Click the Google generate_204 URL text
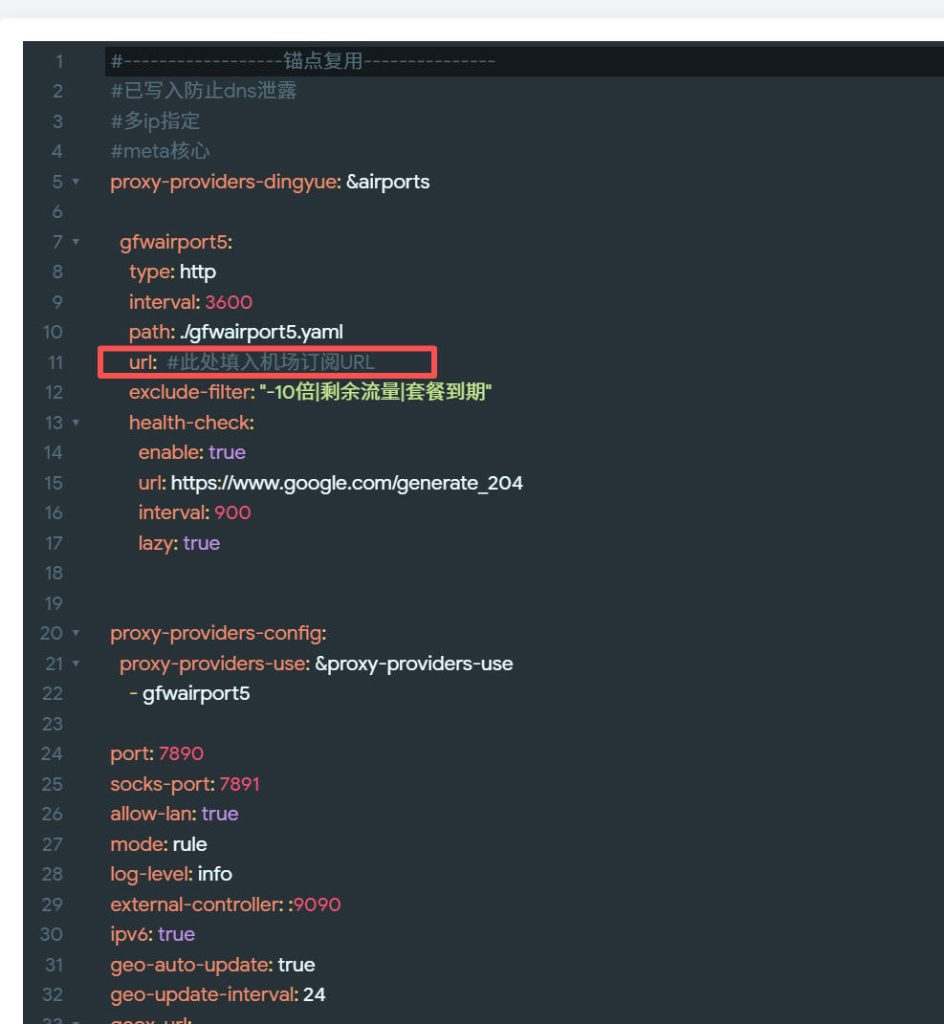 click(x=346, y=483)
